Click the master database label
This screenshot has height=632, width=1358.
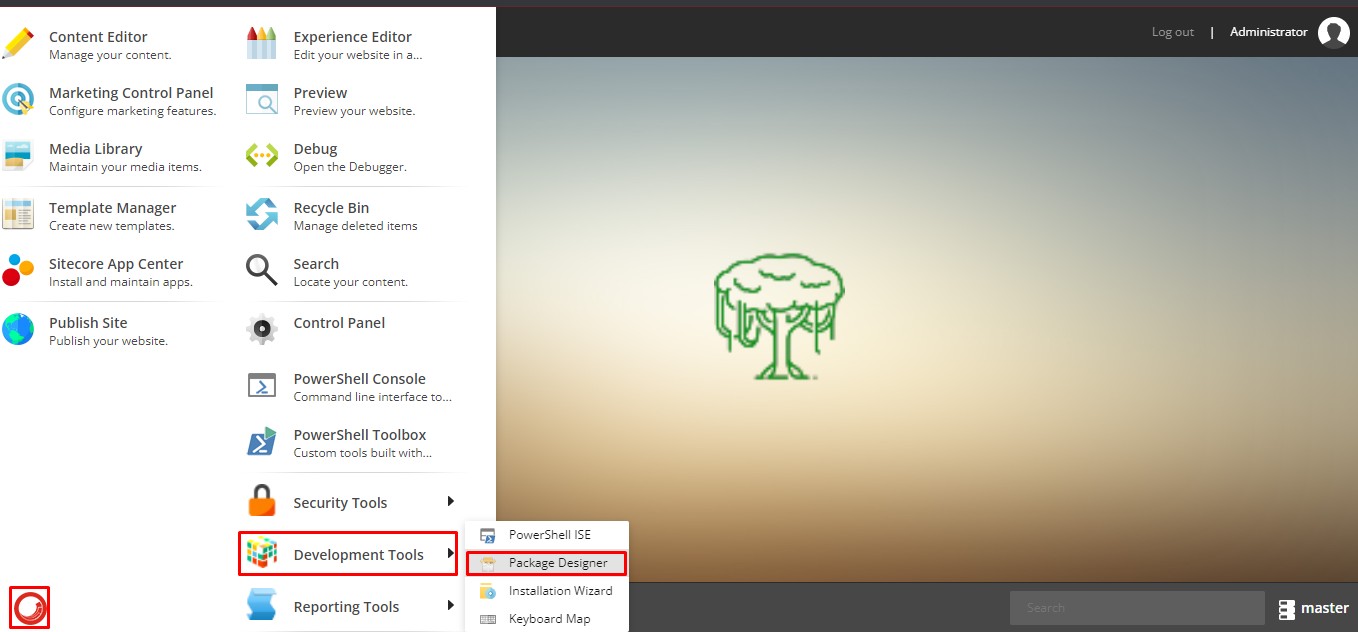(x=1325, y=608)
